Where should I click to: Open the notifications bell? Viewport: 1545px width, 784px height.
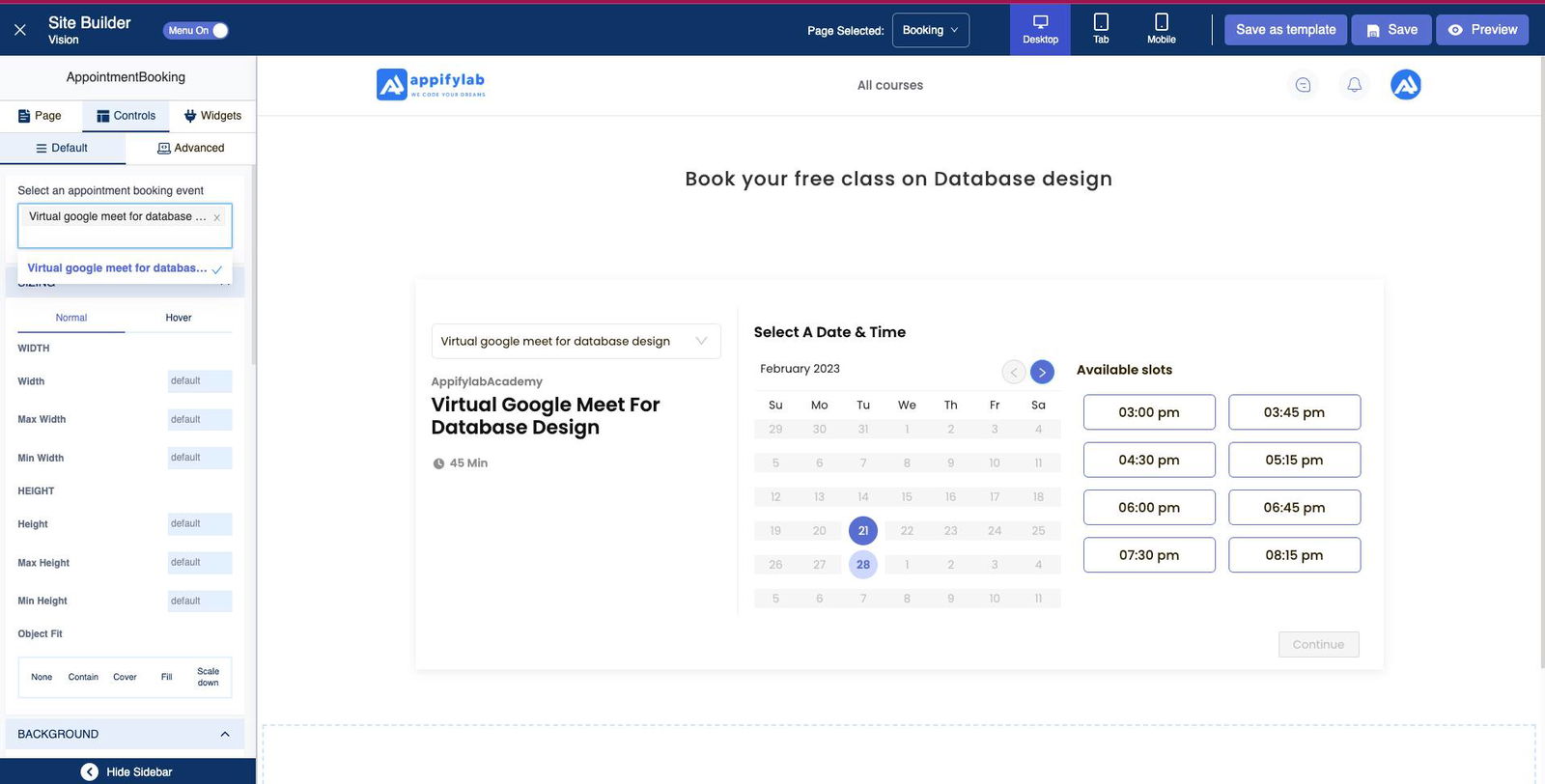[1355, 85]
